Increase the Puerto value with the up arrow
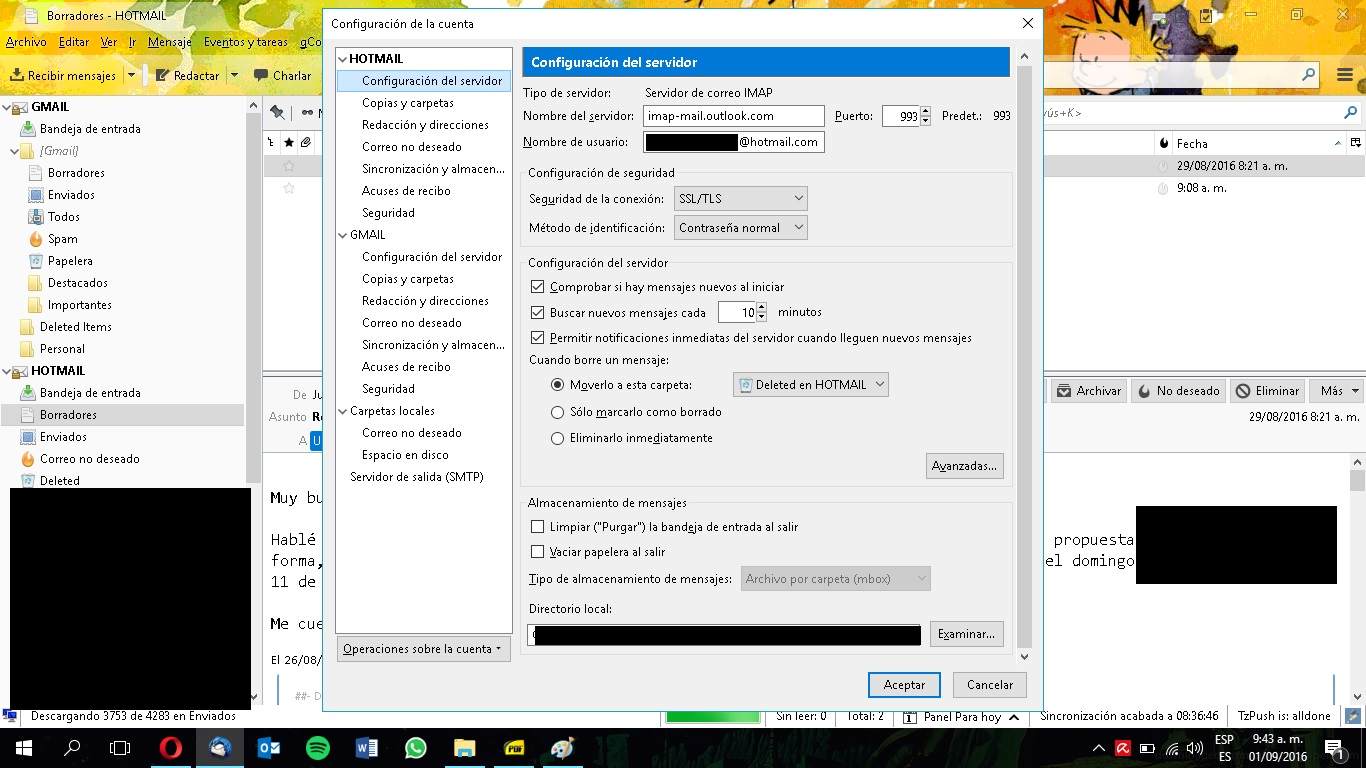The image size is (1366, 768). pyautogui.click(x=926, y=111)
